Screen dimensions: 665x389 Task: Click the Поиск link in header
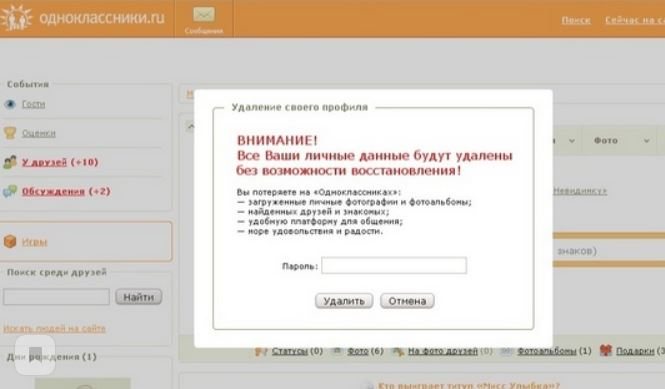click(576, 20)
